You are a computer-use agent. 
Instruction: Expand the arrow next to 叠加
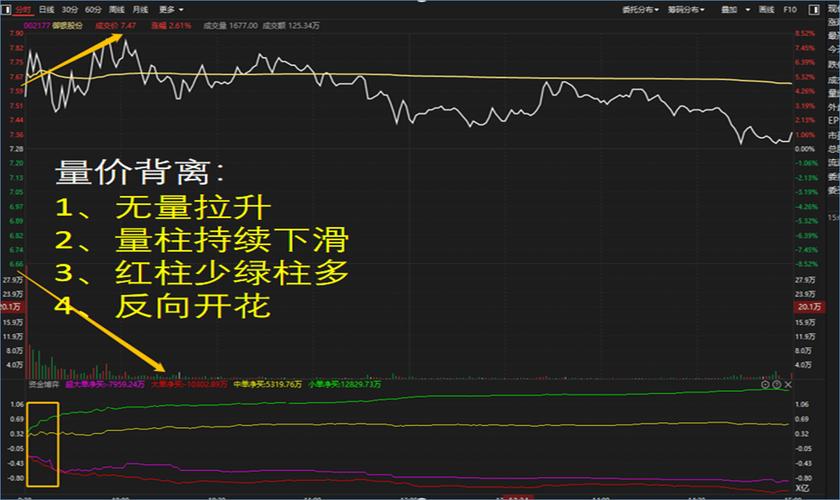(x=748, y=10)
